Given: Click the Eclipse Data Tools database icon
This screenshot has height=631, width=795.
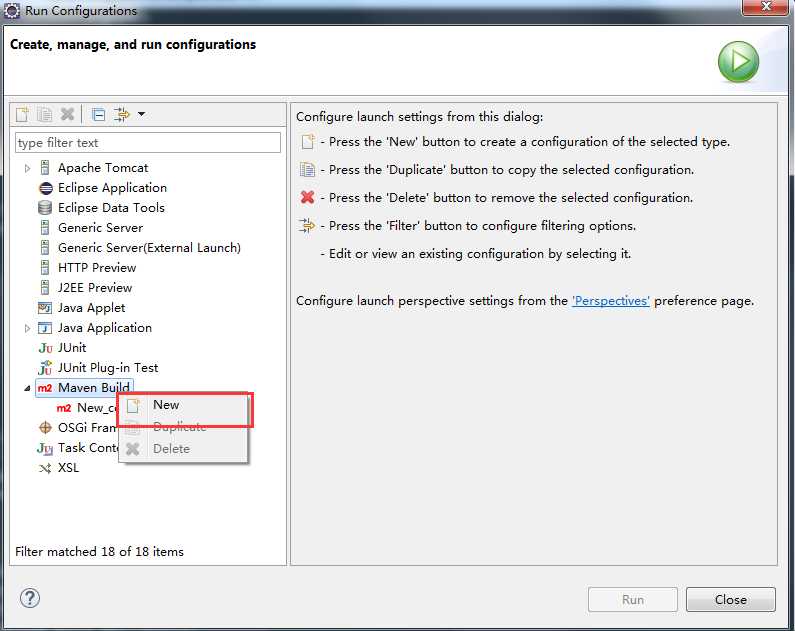Looking at the screenshot, I should (45, 208).
